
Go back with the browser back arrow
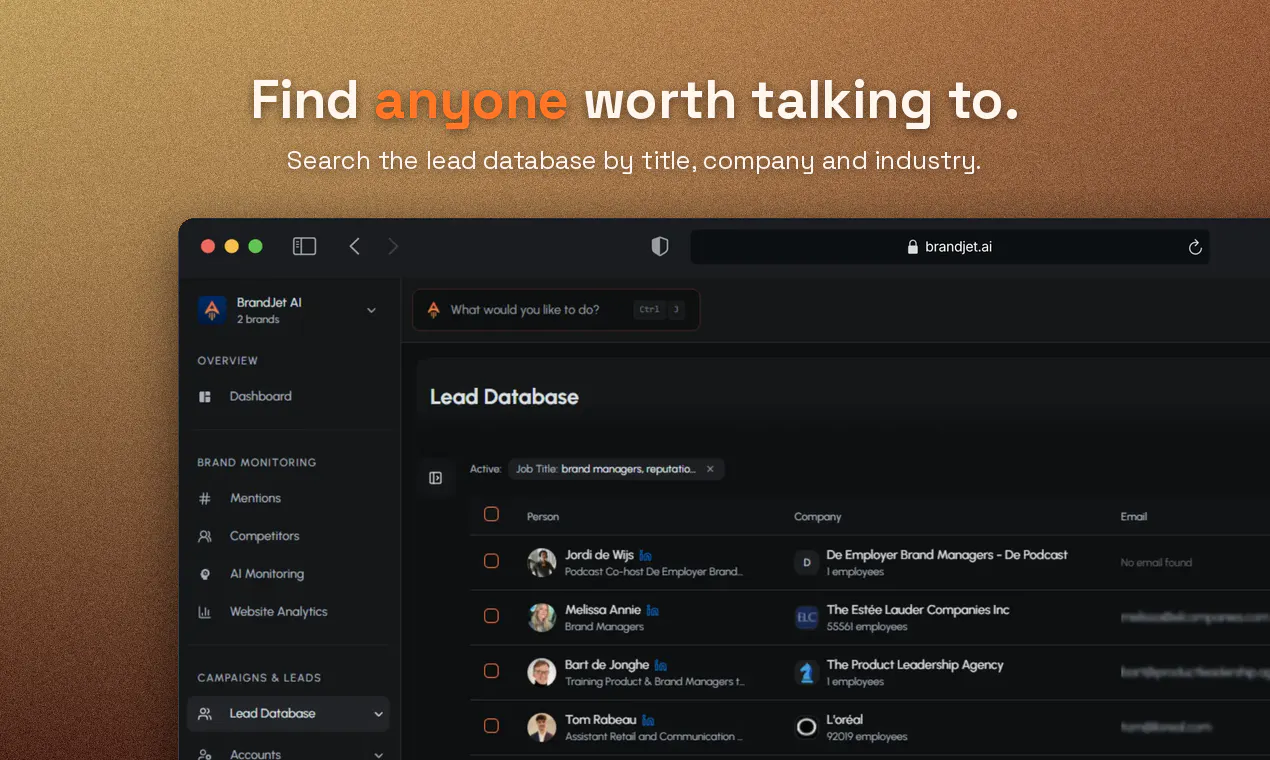pos(354,246)
